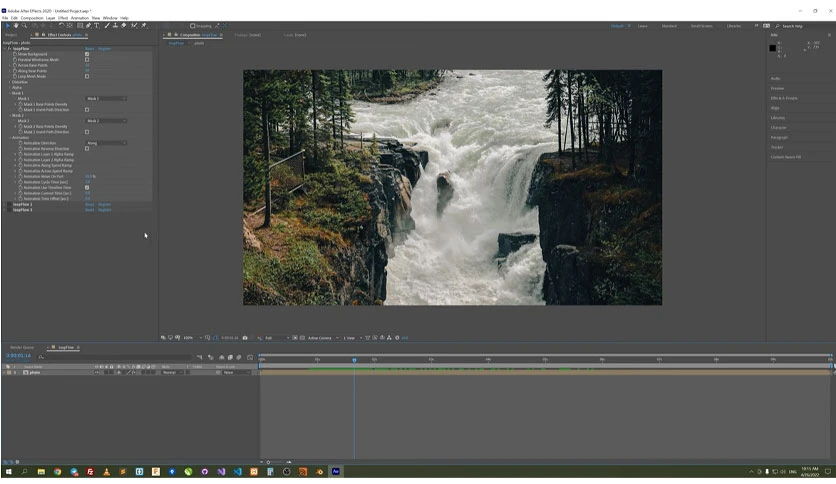Toggle the Preview Wireframe Mesh checkbox
The image size is (836, 484).
pos(87,60)
